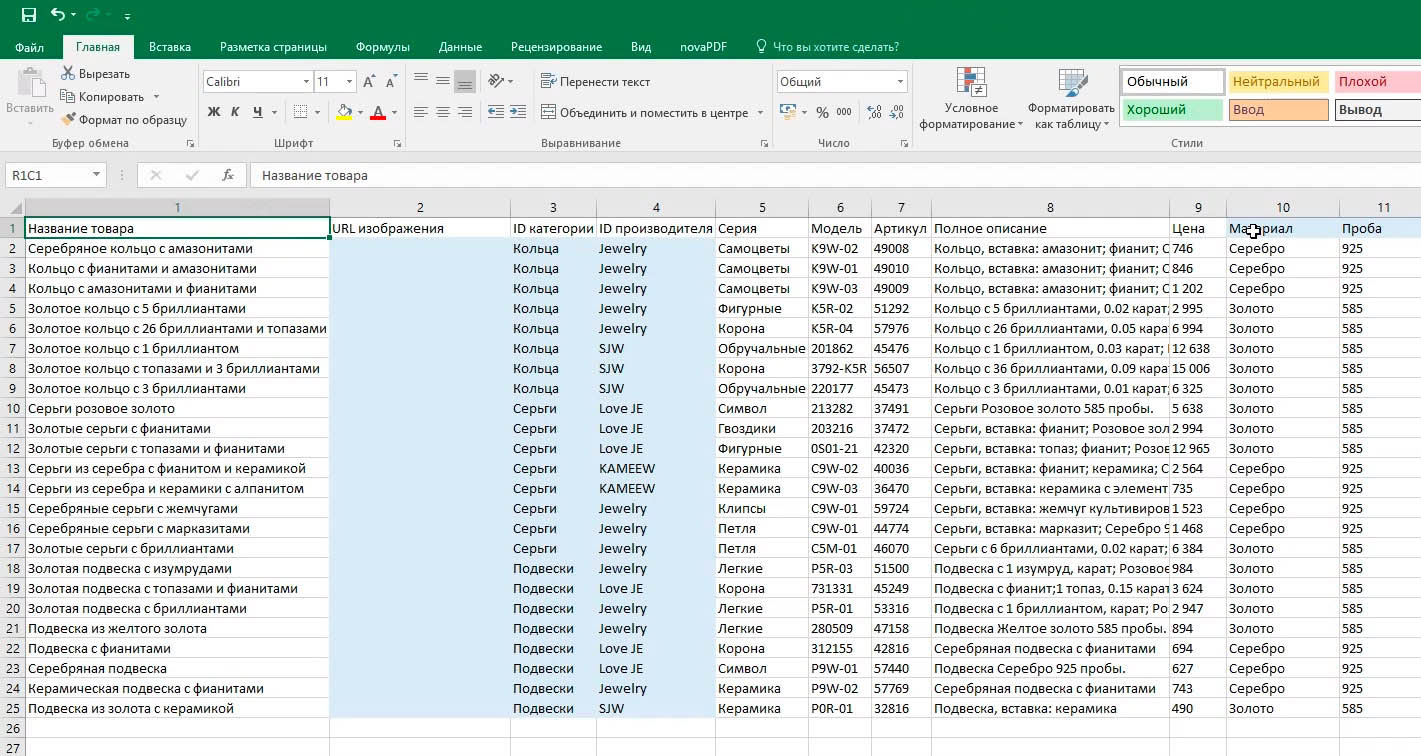The height and width of the screenshot is (756, 1421).
Task: Click the Undo arrow icon
Action: (57, 15)
